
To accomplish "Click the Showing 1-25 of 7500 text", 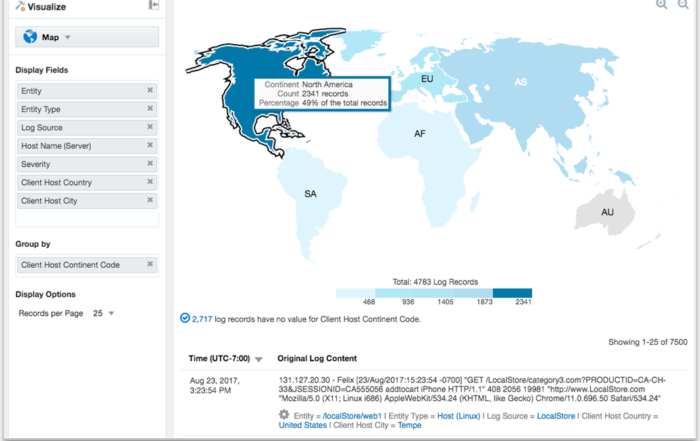I will click(x=647, y=342).
